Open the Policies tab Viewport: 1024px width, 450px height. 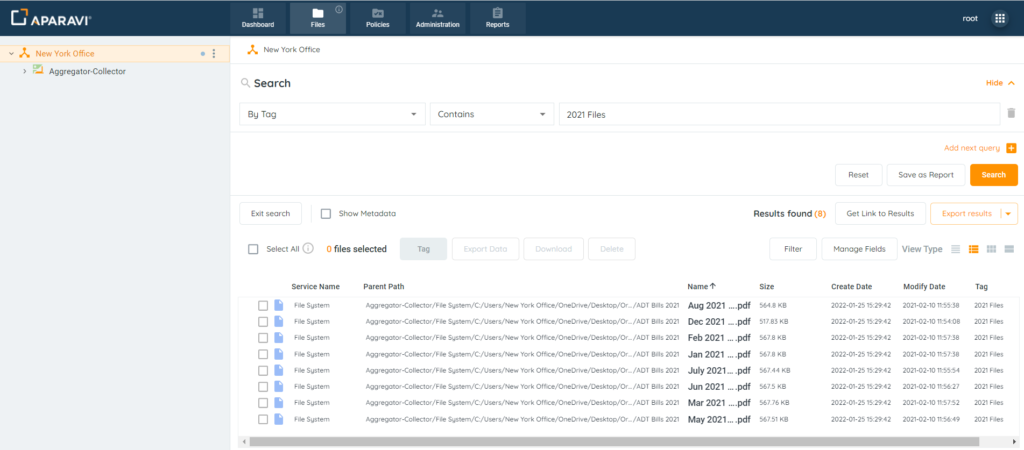tap(378, 18)
